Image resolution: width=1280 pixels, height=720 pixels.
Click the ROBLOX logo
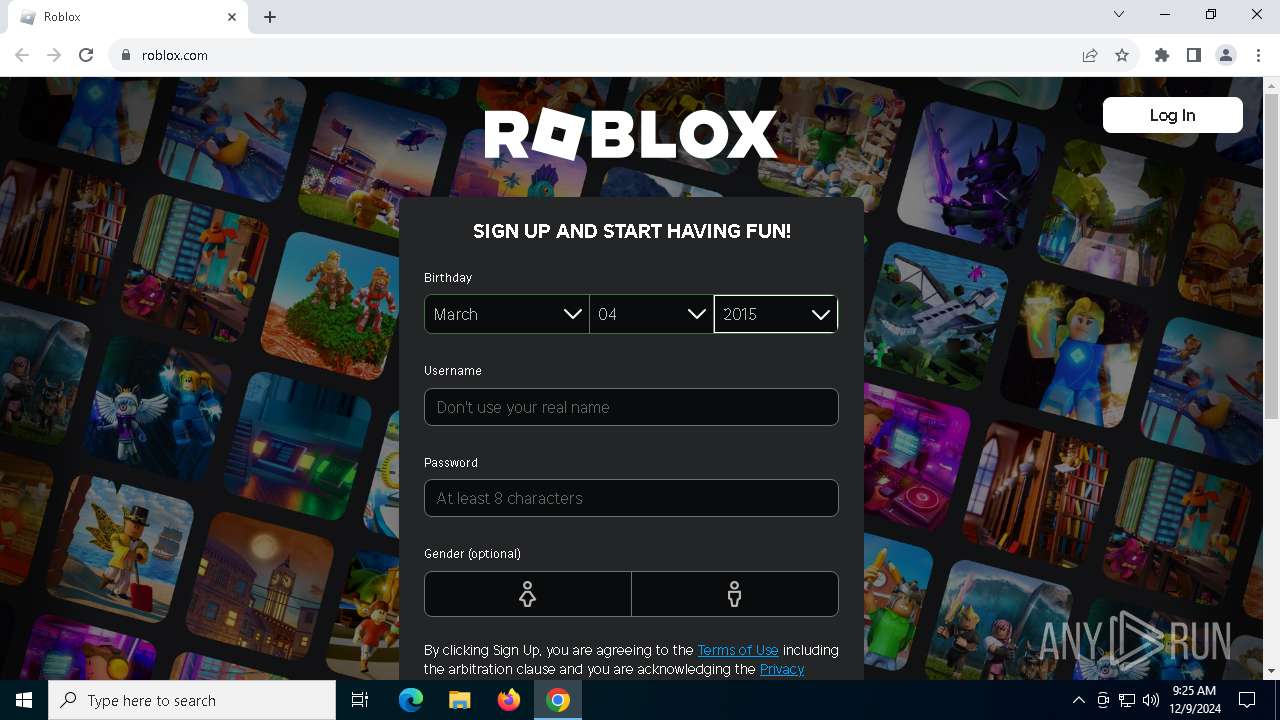pos(631,134)
